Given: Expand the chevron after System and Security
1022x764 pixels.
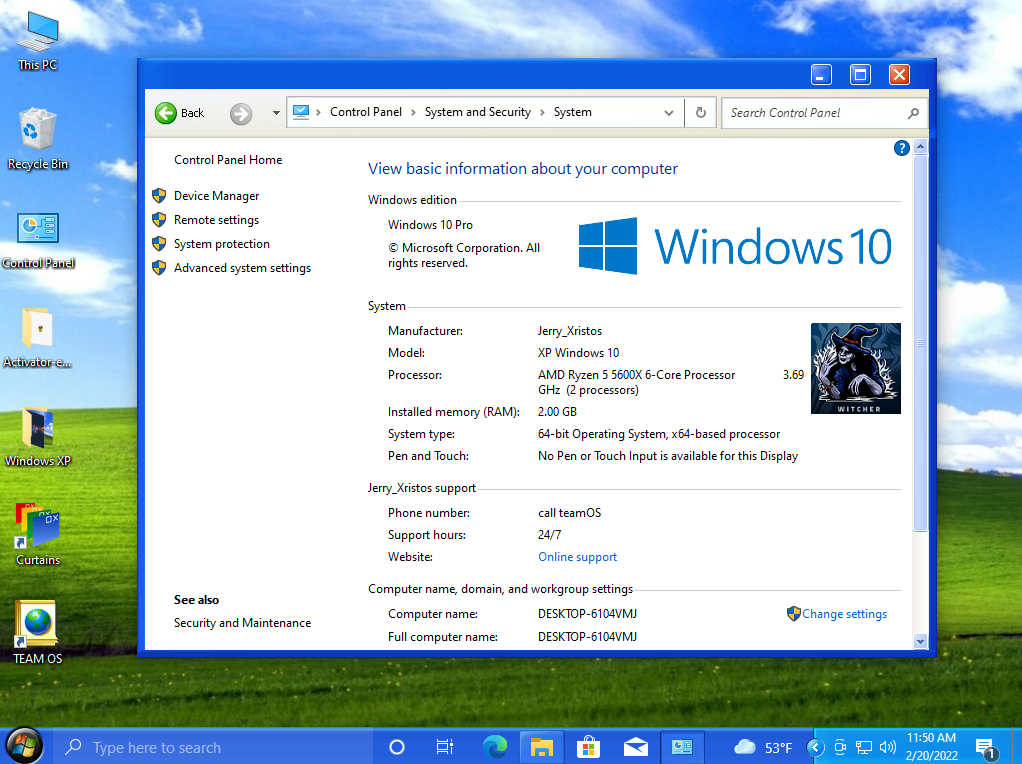Looking at the screenshot, I should click(542, 112).
